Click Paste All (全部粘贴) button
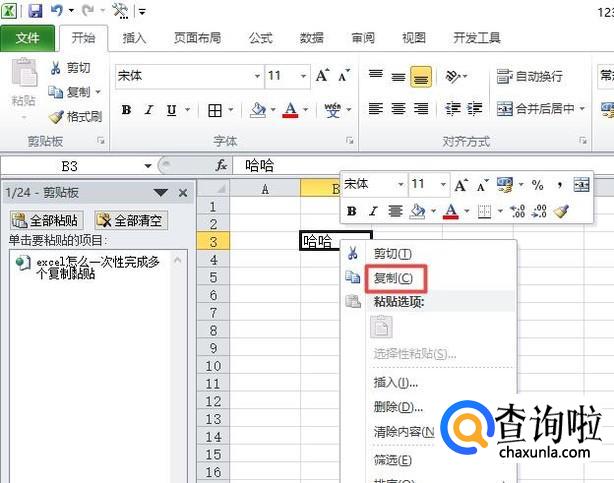Image resolution: width=614 pixels, height=483 pixels. (x=47, y=220)
